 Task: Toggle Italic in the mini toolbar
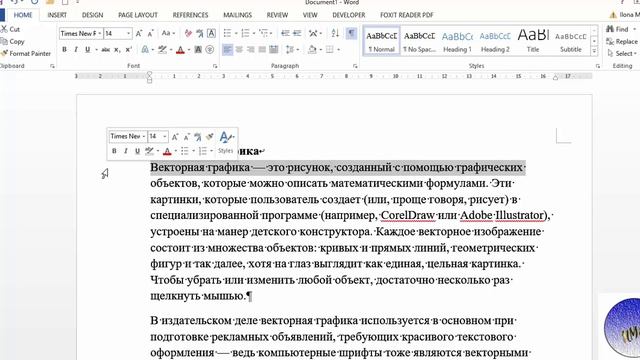126,151
